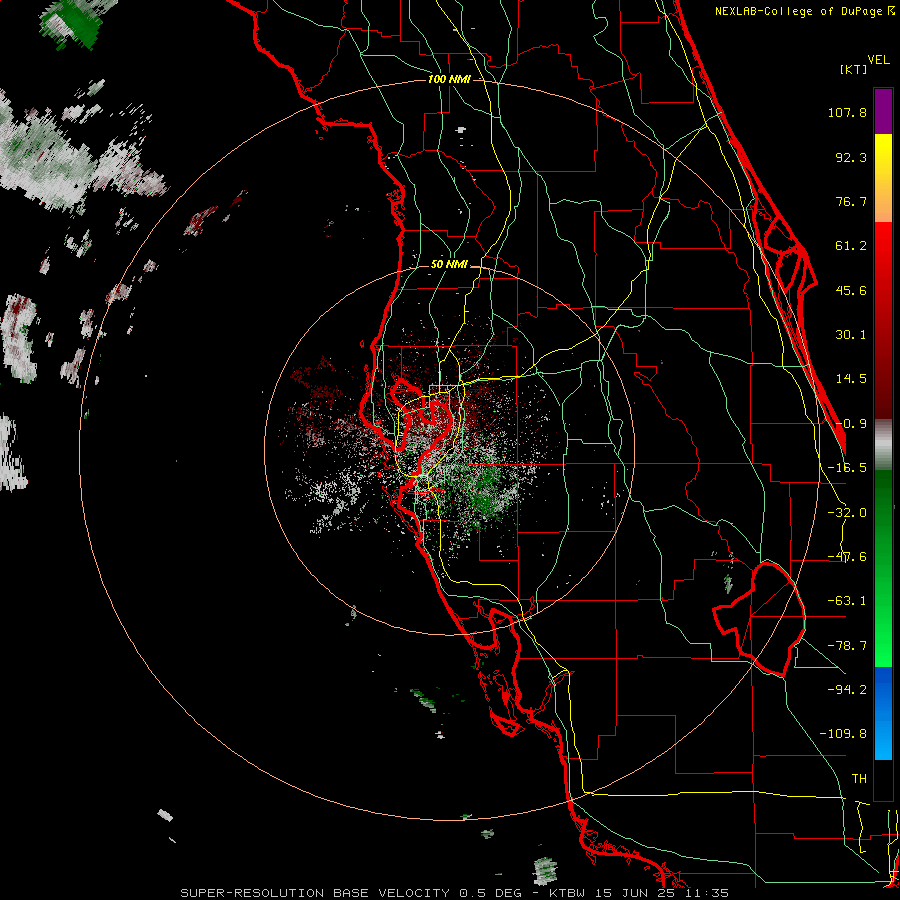
Task: Click the bright red segment of the color bar
Action: [883, 247]
